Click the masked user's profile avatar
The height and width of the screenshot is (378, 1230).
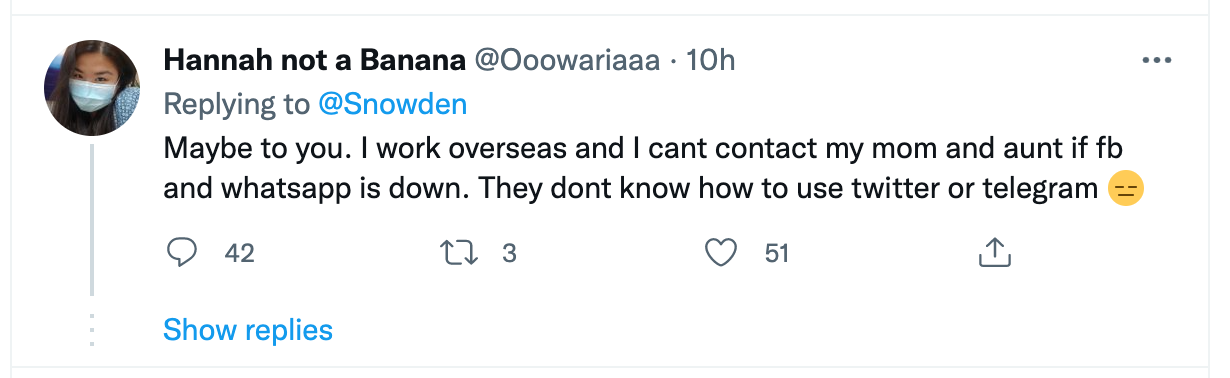click(x=91, y=88)
